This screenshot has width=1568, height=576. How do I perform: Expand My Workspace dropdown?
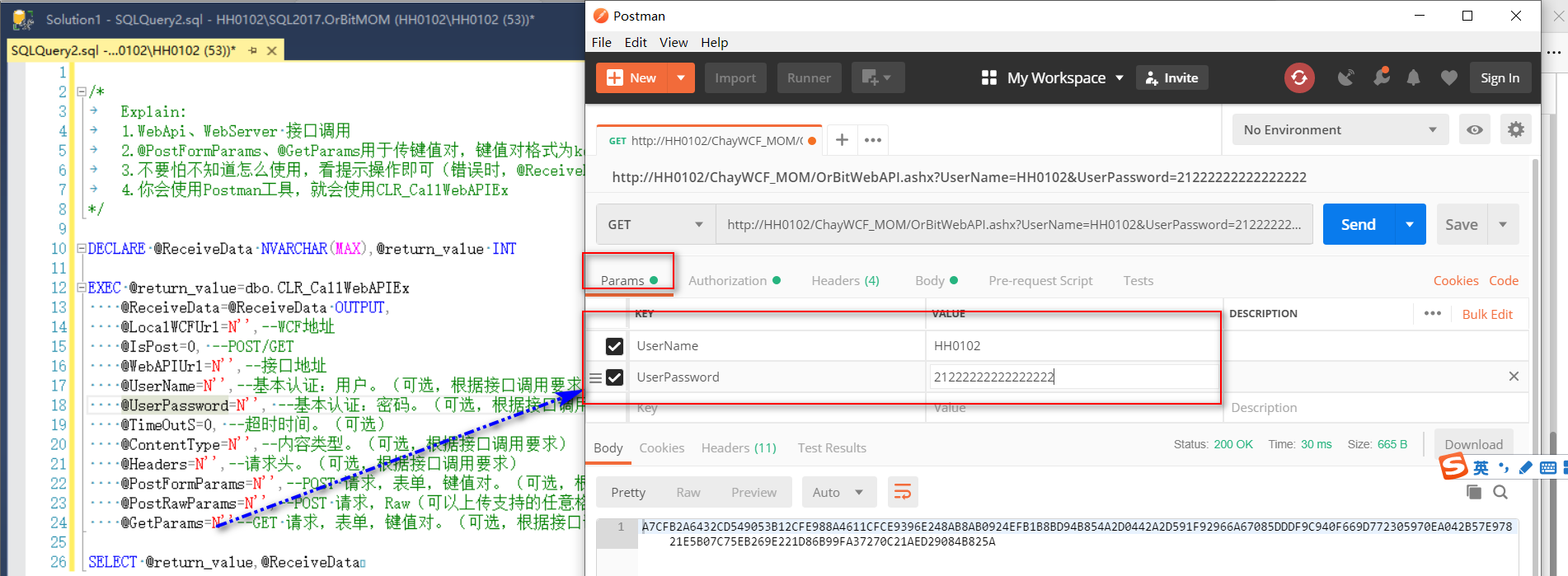click(1120, 78)
